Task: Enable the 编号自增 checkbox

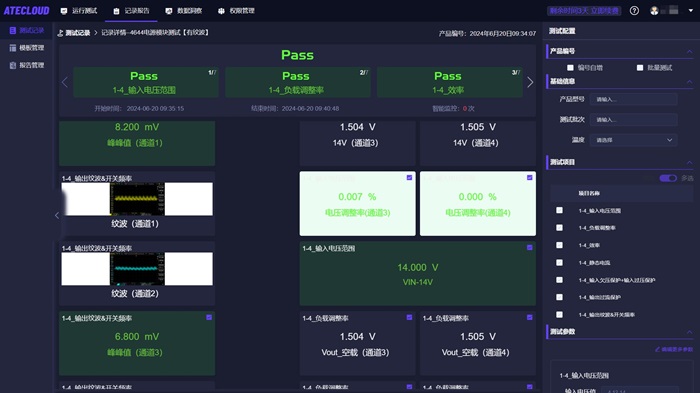Action: point(570,68)
